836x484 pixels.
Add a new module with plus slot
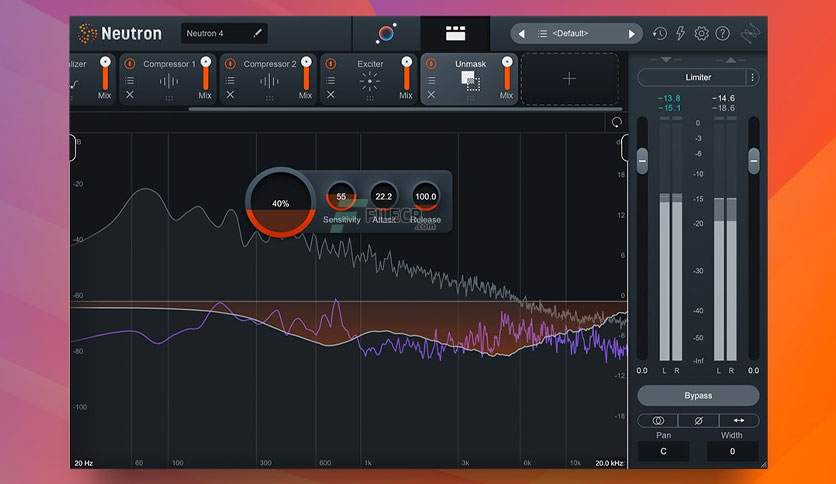569,79
